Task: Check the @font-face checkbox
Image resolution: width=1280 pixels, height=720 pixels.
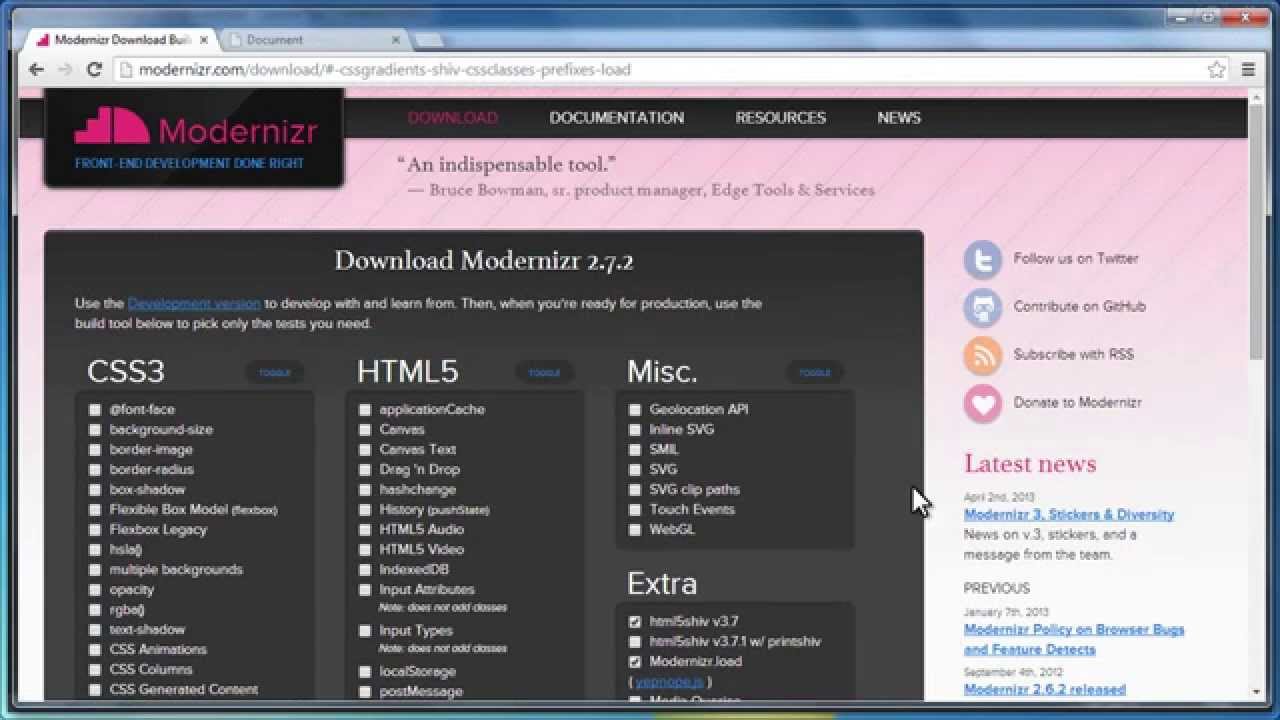Action: coord(95,410)
